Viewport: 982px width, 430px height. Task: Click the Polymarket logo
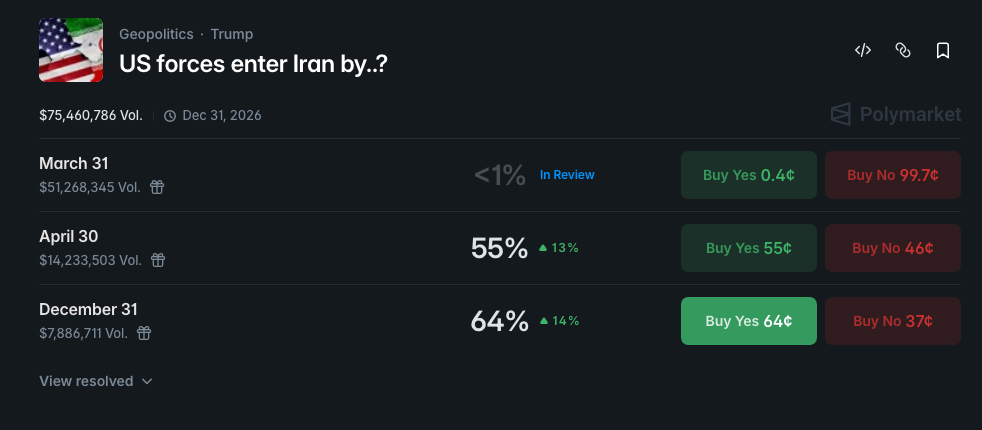point(896,114)
